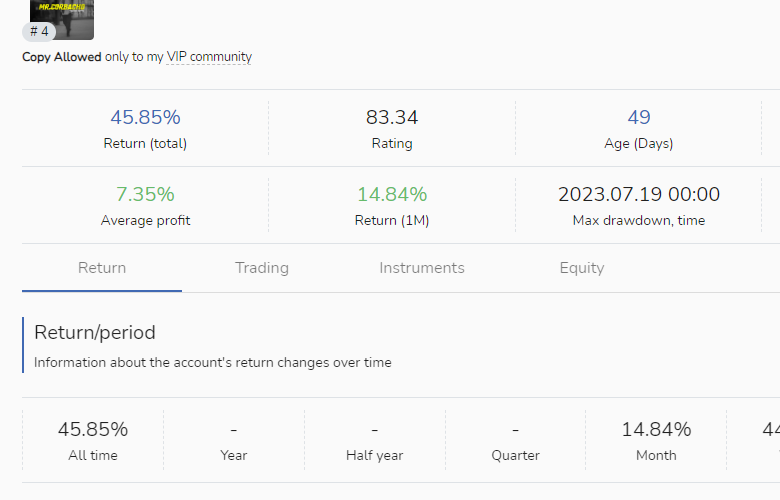This screenshot has width=780, height=500.
Task: Click the 7.35% Average profit value
Action: click(x=145, y=194)
